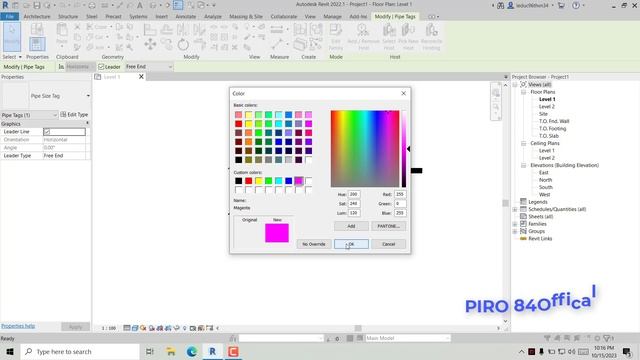Screen dimensions: 640x360
Task: Select the Move tool in Modify panel
Action: coord(150,44)
